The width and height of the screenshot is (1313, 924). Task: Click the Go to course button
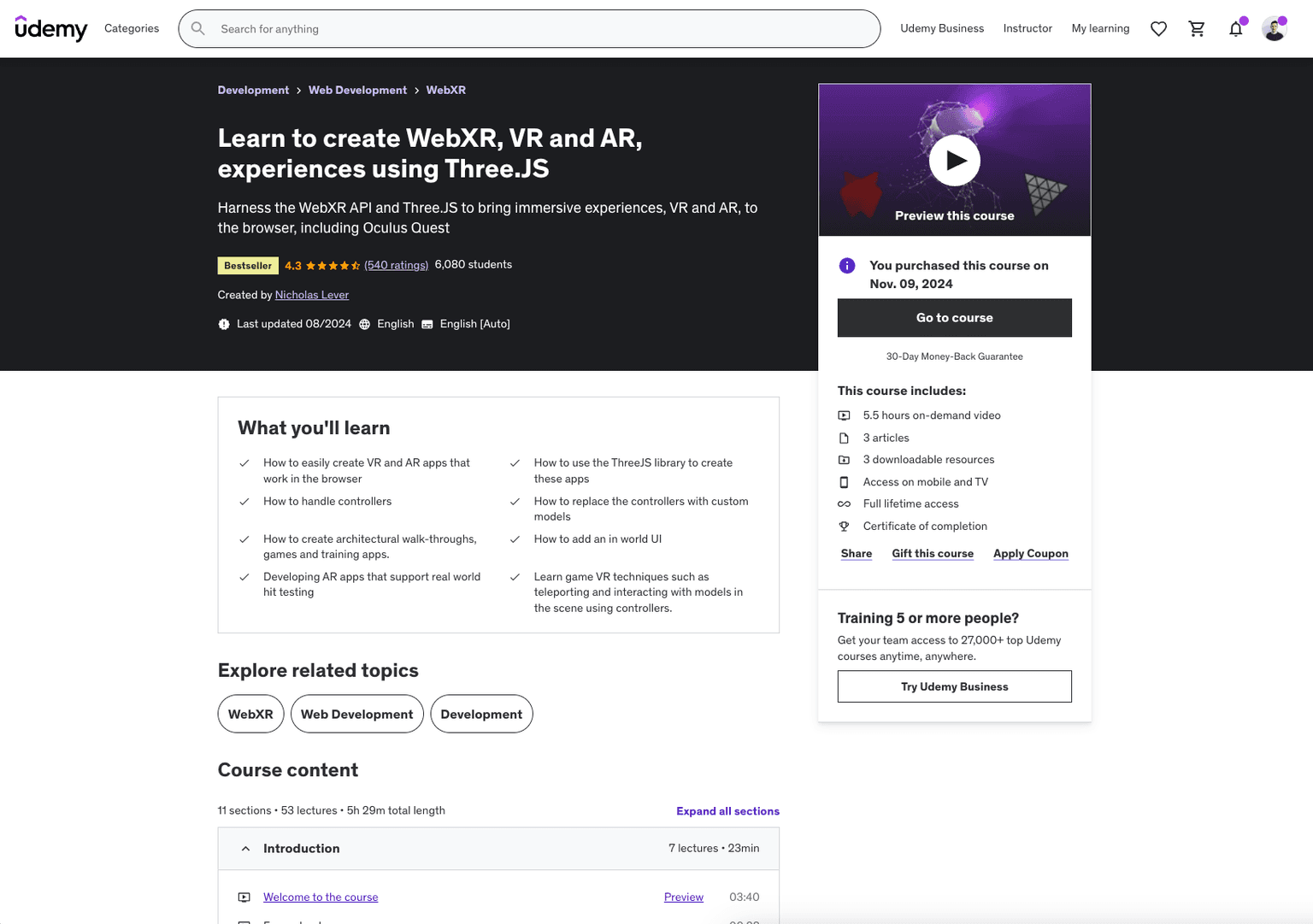pos(954,317)
